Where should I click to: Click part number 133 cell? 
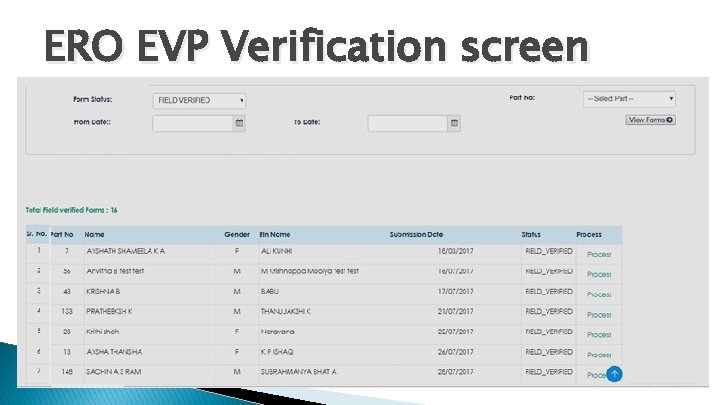click(67, 311)
